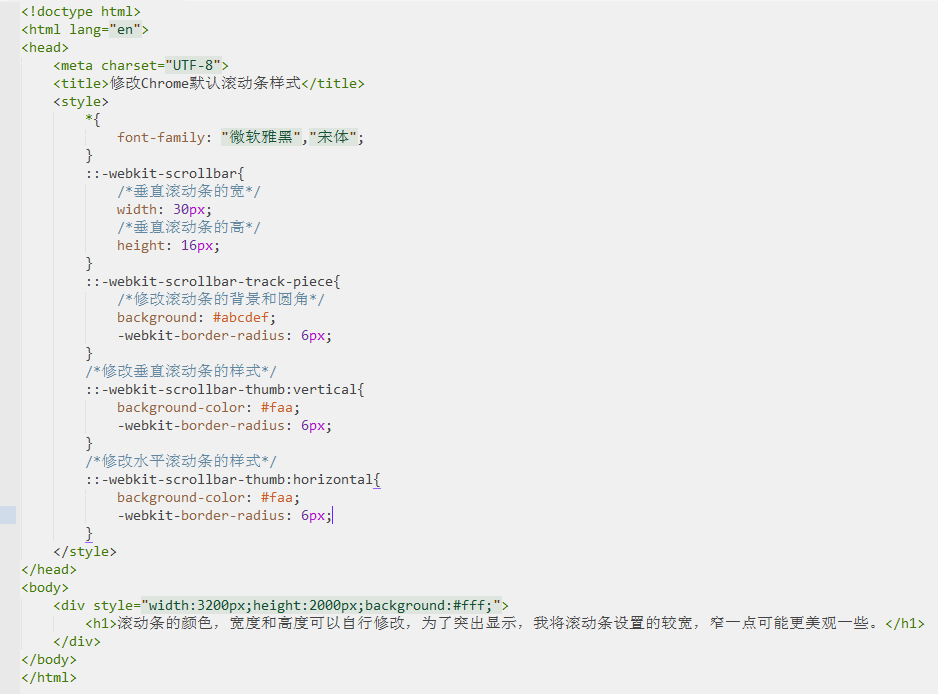Click the font-family declaration line

(240, 137)
